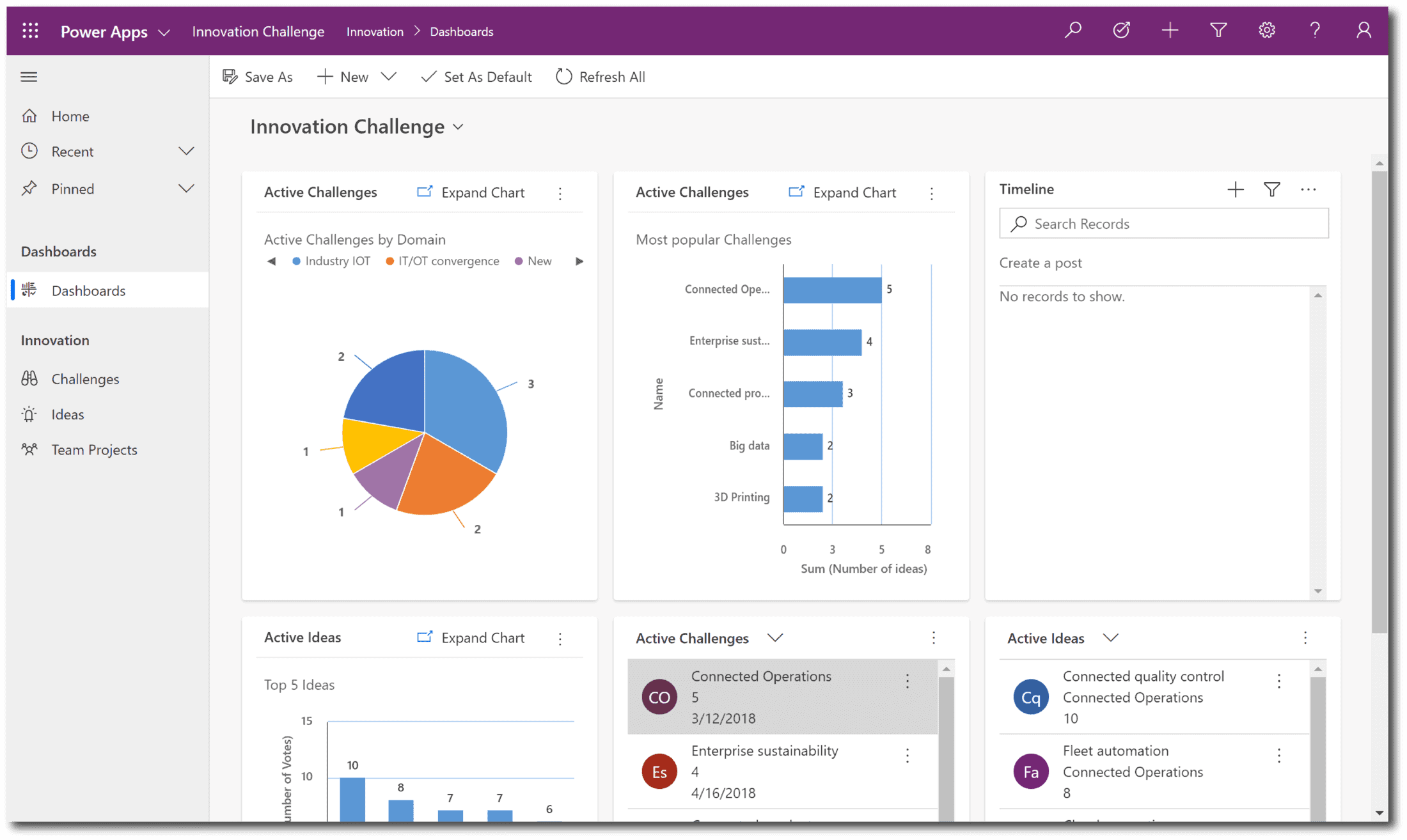
Task: Select the Enterprise sustainability record
Action: [x=782, y=772]
